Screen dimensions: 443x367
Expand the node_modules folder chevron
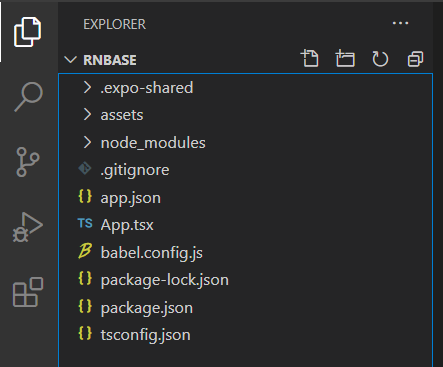87,143
